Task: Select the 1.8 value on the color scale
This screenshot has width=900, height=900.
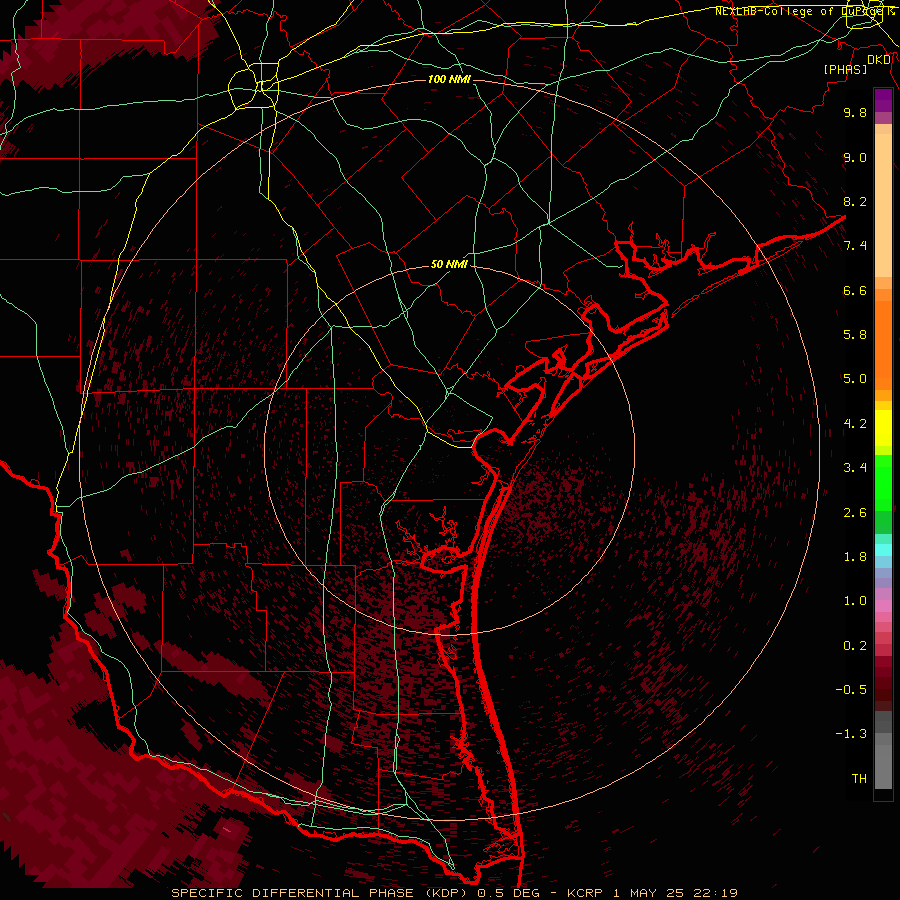Action: pyautogui.click(x=855, y=557)
